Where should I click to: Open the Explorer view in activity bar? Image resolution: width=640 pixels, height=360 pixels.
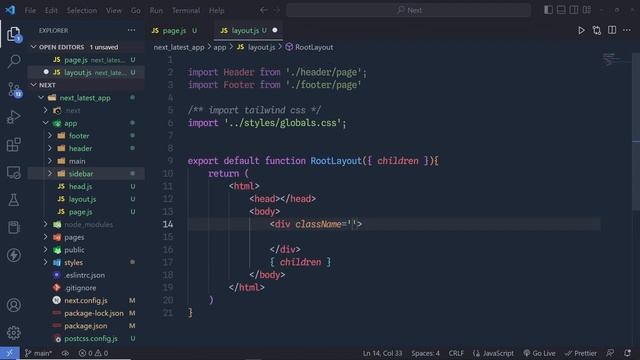point(13,34)
